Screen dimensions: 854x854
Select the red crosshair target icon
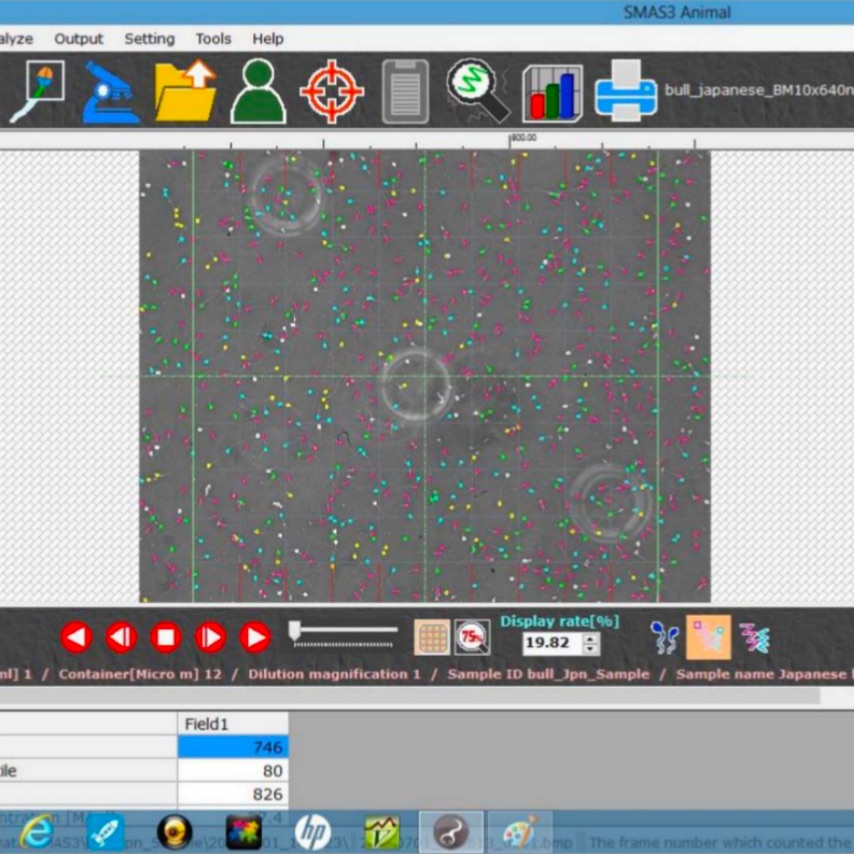click(331, 92)
